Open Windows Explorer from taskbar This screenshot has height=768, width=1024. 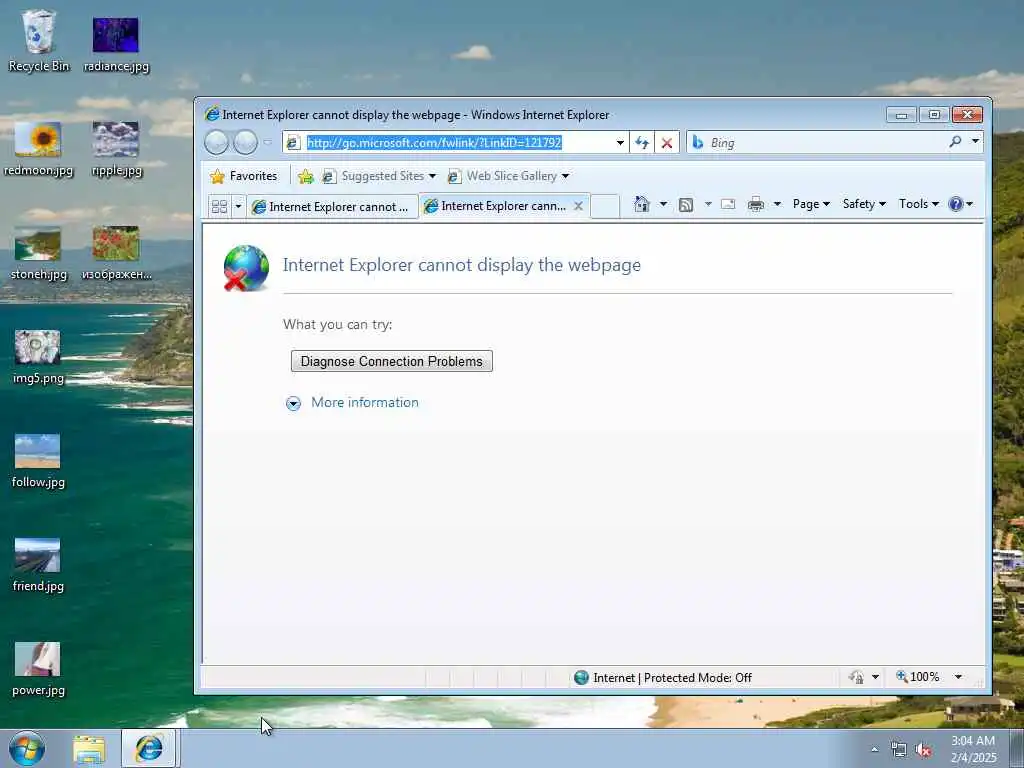pos(89,749)
